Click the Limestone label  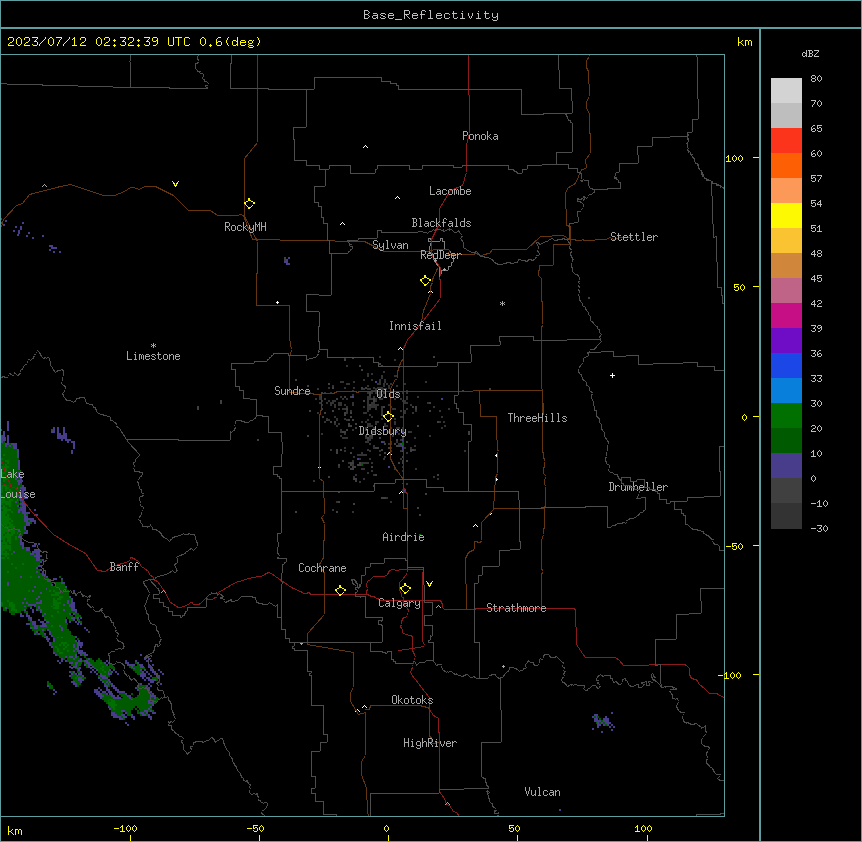153,356
